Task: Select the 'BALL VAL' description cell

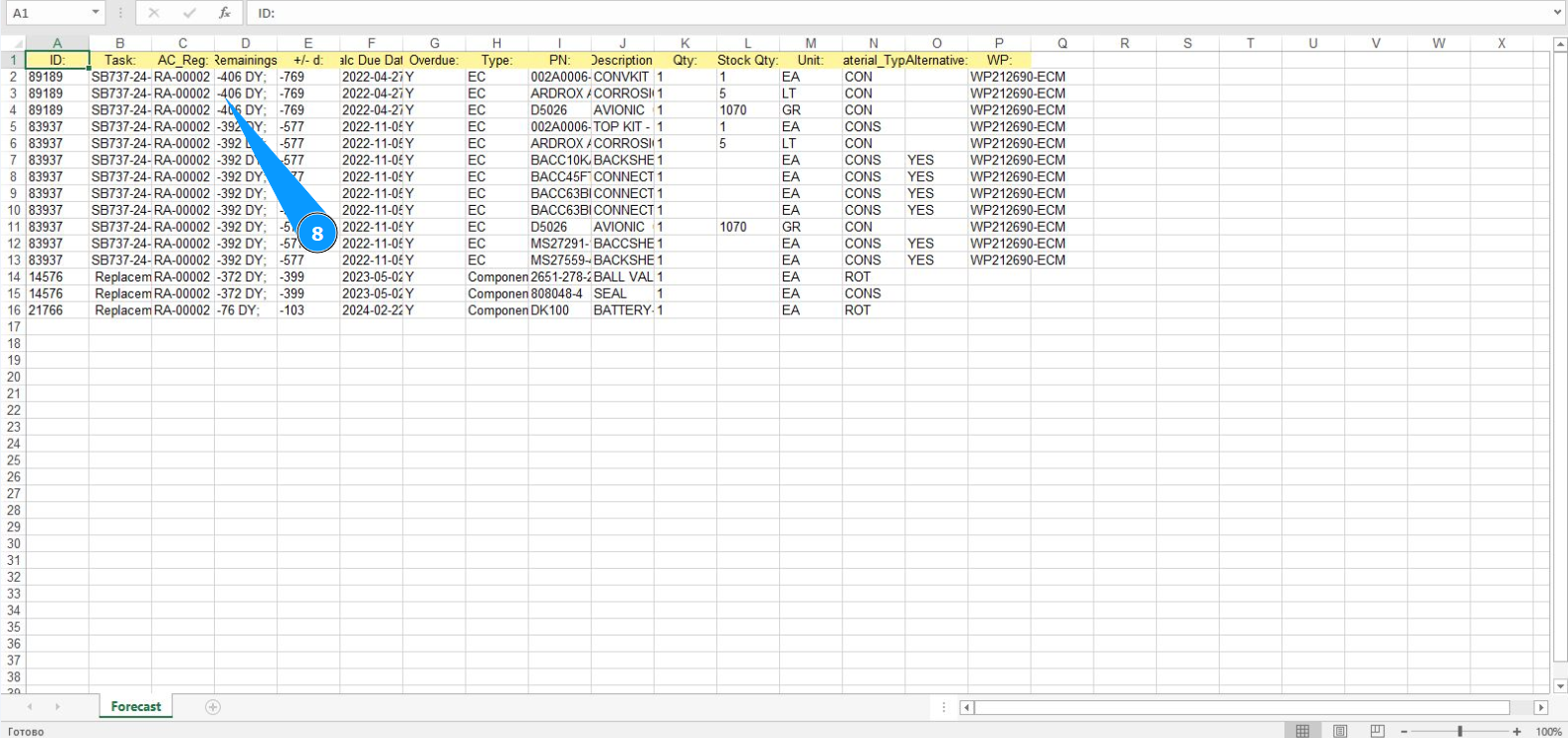Action: pyautogui.click(x=622, y=277)
